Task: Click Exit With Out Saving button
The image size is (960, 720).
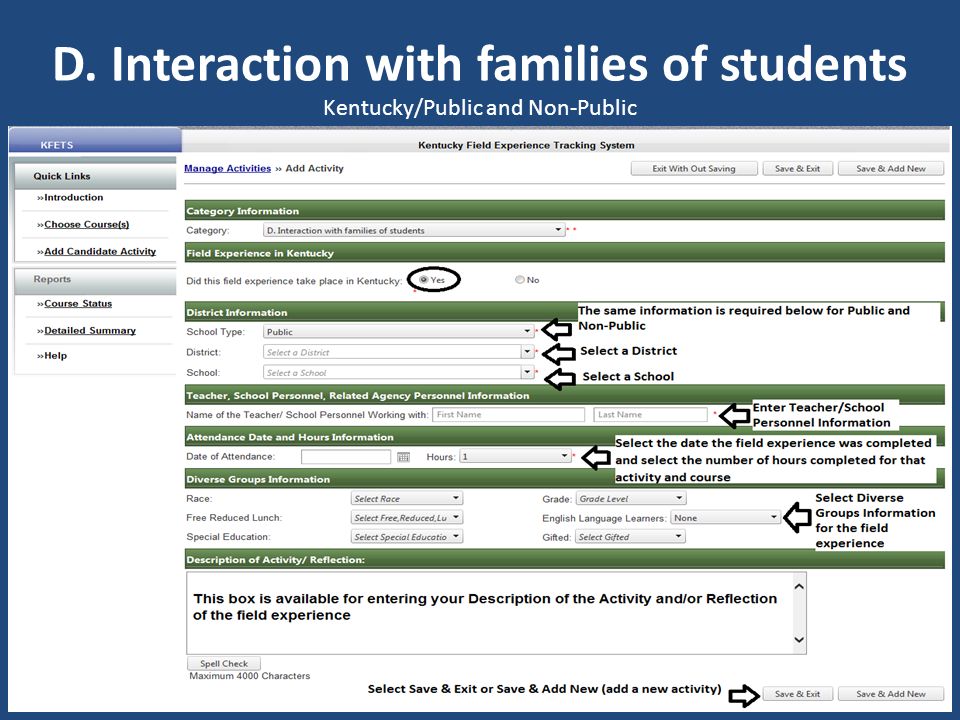Action: click(694, 168)
